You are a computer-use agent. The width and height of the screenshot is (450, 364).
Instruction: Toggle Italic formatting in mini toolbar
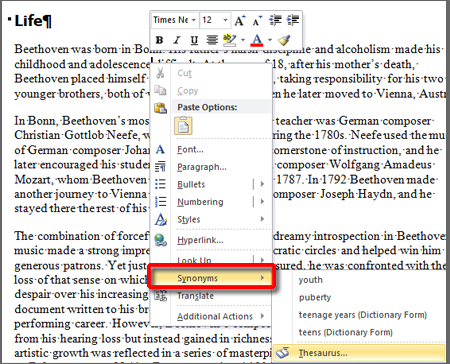177,40
